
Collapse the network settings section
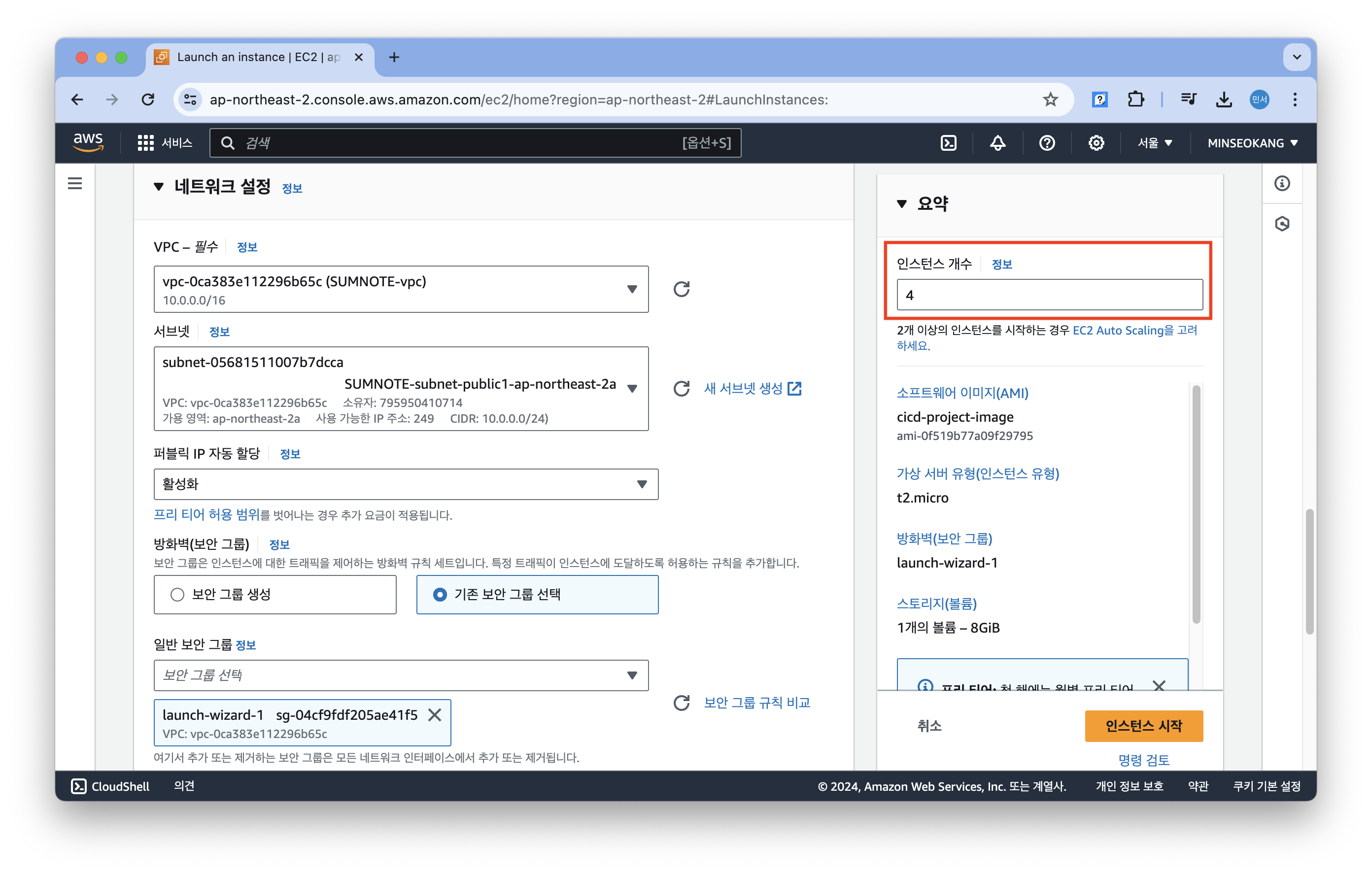click(x=159, y=187)
